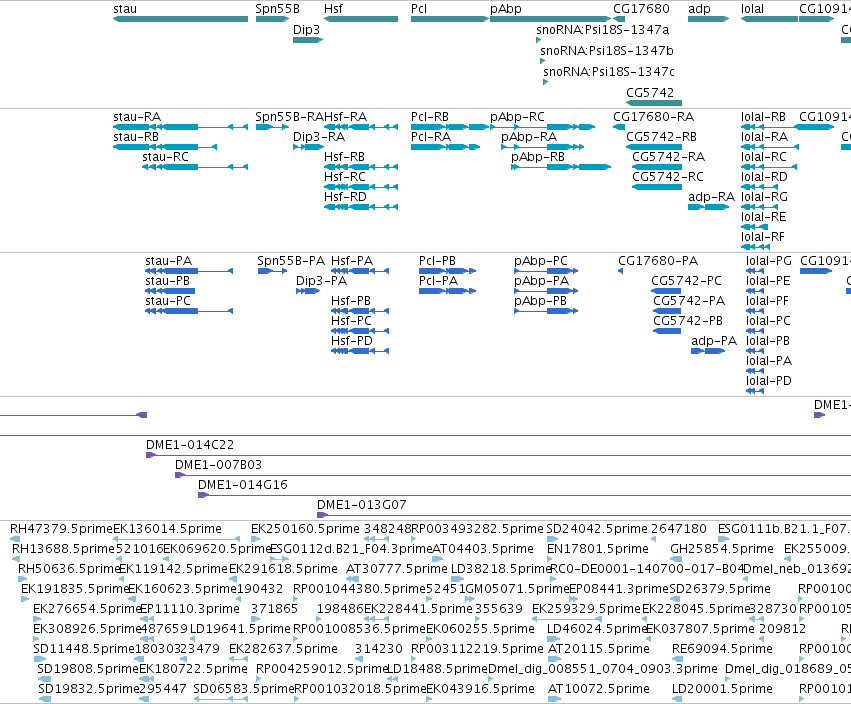This screenshot has height=704, width=851.
Task: Select the pAbp-RA transcript
Action: click(x=543, y=147)
